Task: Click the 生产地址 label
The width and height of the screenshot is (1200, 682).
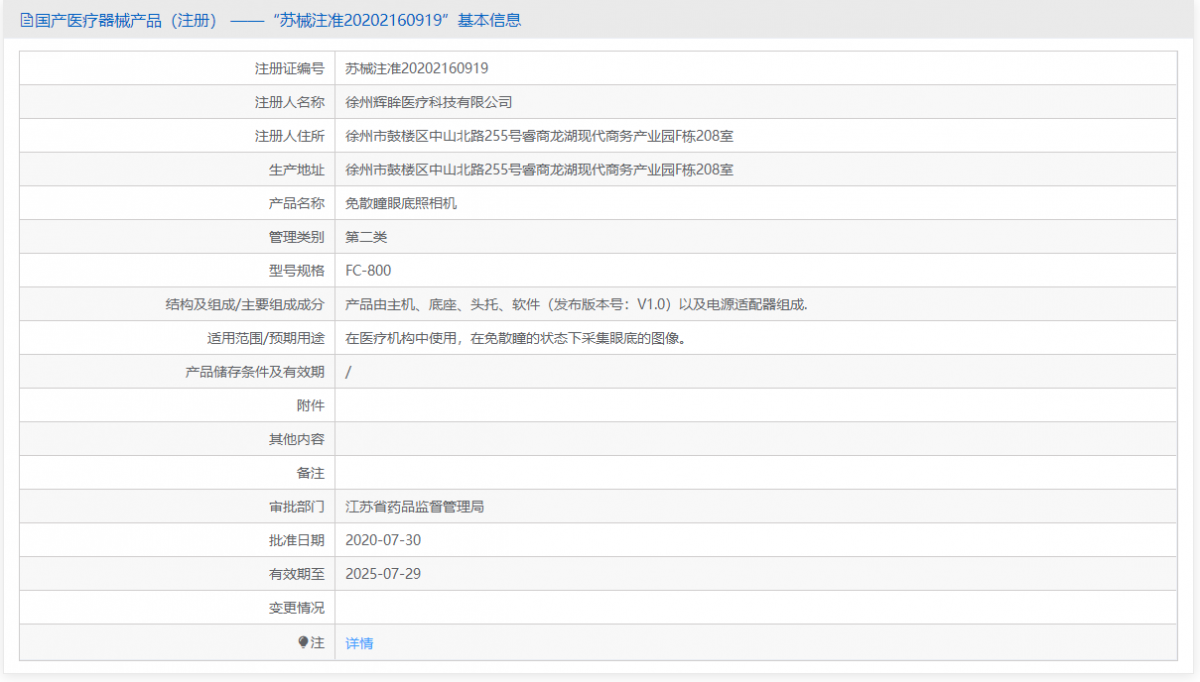Action: point(296,170)
